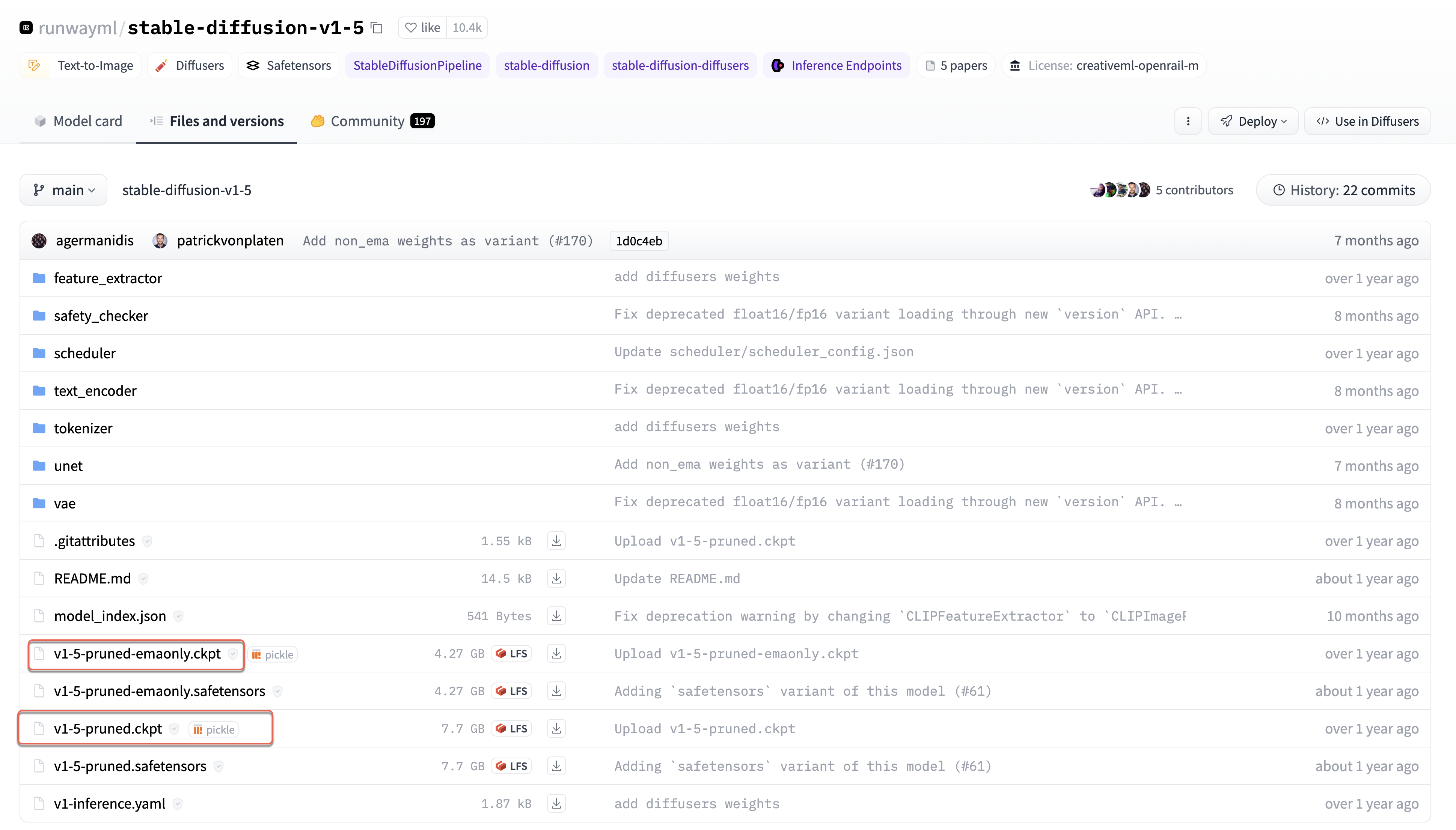
Task: Select the Text-to-Image tag
Action: (81, 66)
